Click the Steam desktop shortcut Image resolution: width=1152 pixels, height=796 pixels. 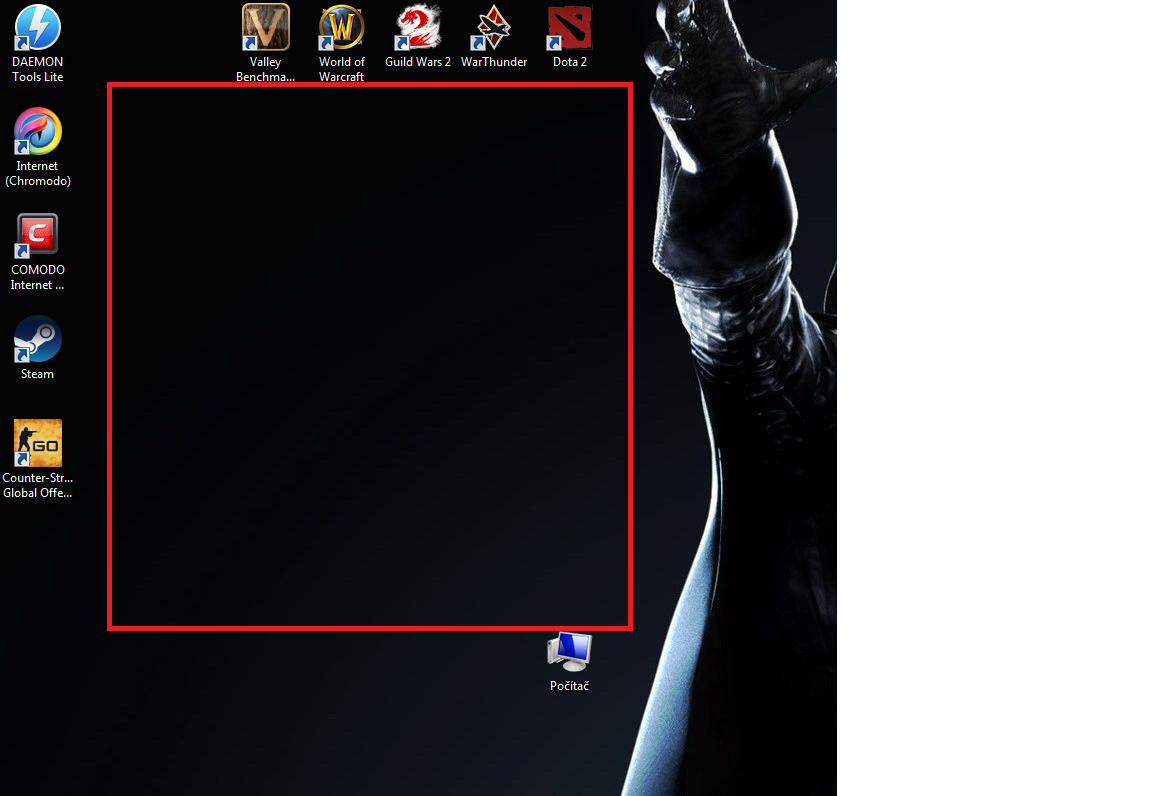[x=37, y=340]
